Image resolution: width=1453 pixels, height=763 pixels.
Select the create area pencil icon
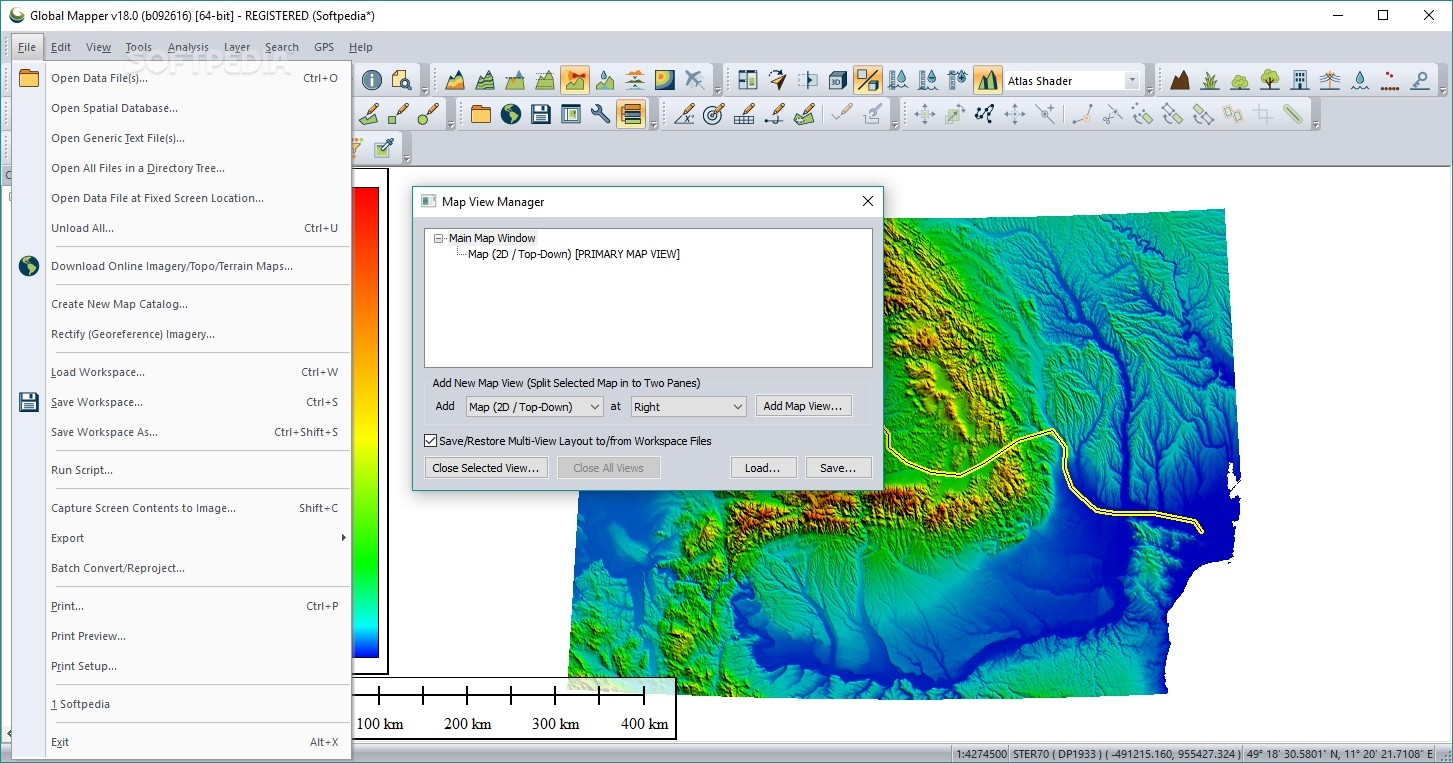tap(369, 114)
